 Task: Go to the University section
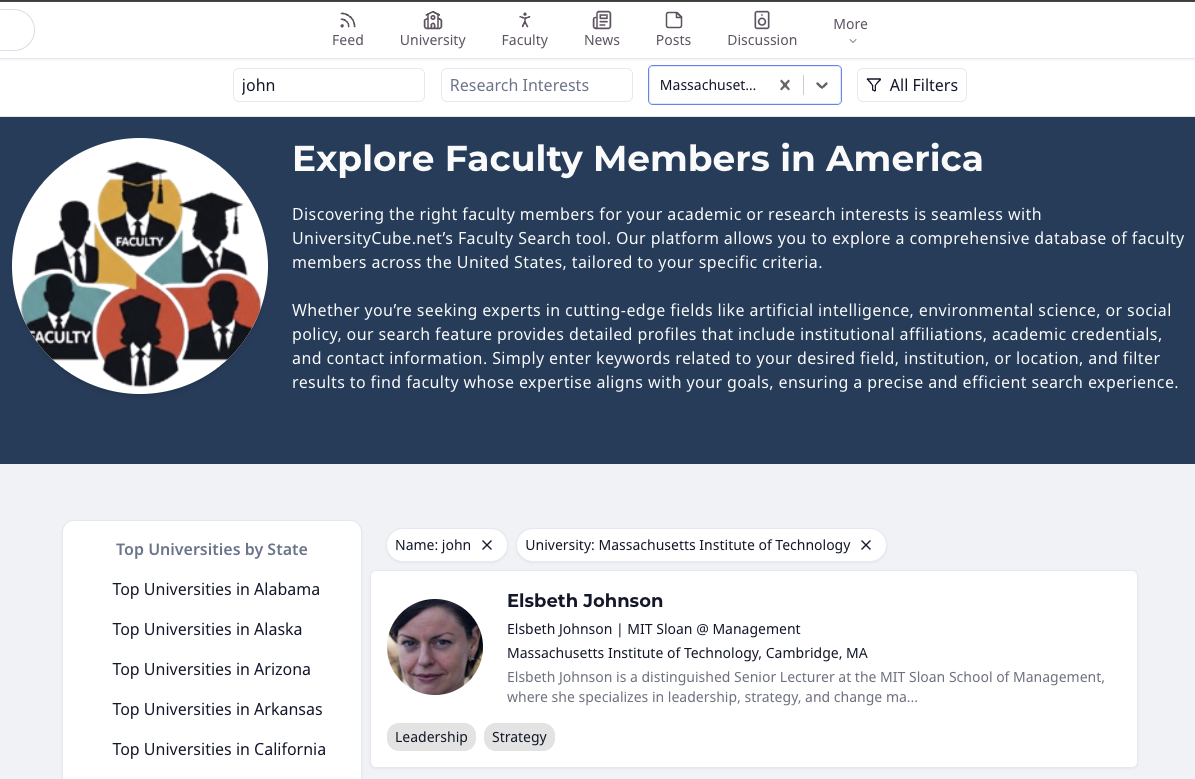tap(432, 30)
